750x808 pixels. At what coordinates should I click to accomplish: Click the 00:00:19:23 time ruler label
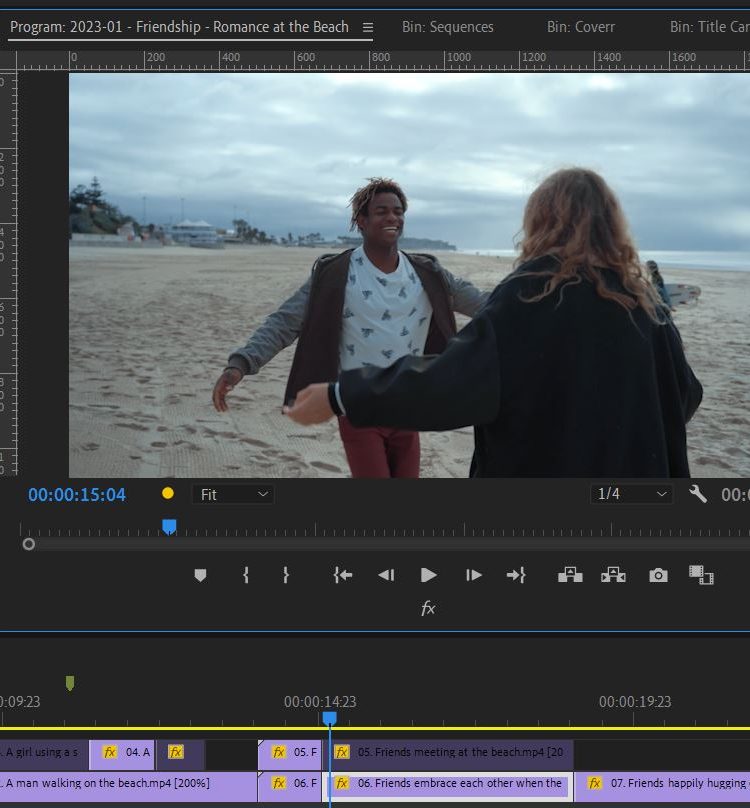coord(635,702)
